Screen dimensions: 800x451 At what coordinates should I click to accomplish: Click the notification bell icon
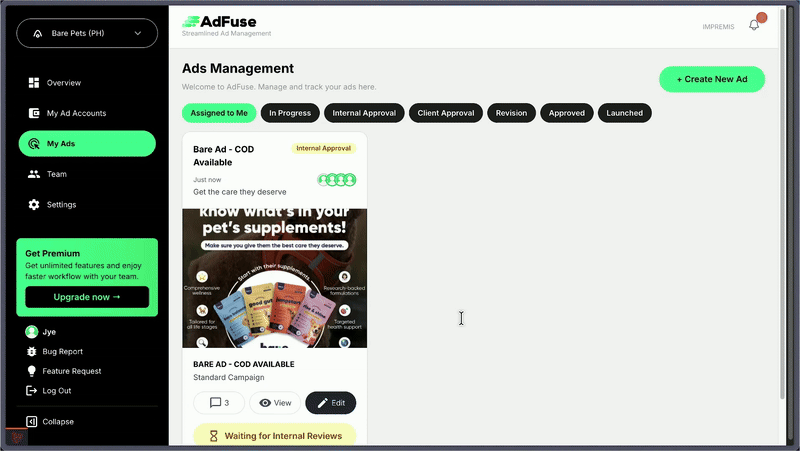pyautogui.click(x=754, y=25)
